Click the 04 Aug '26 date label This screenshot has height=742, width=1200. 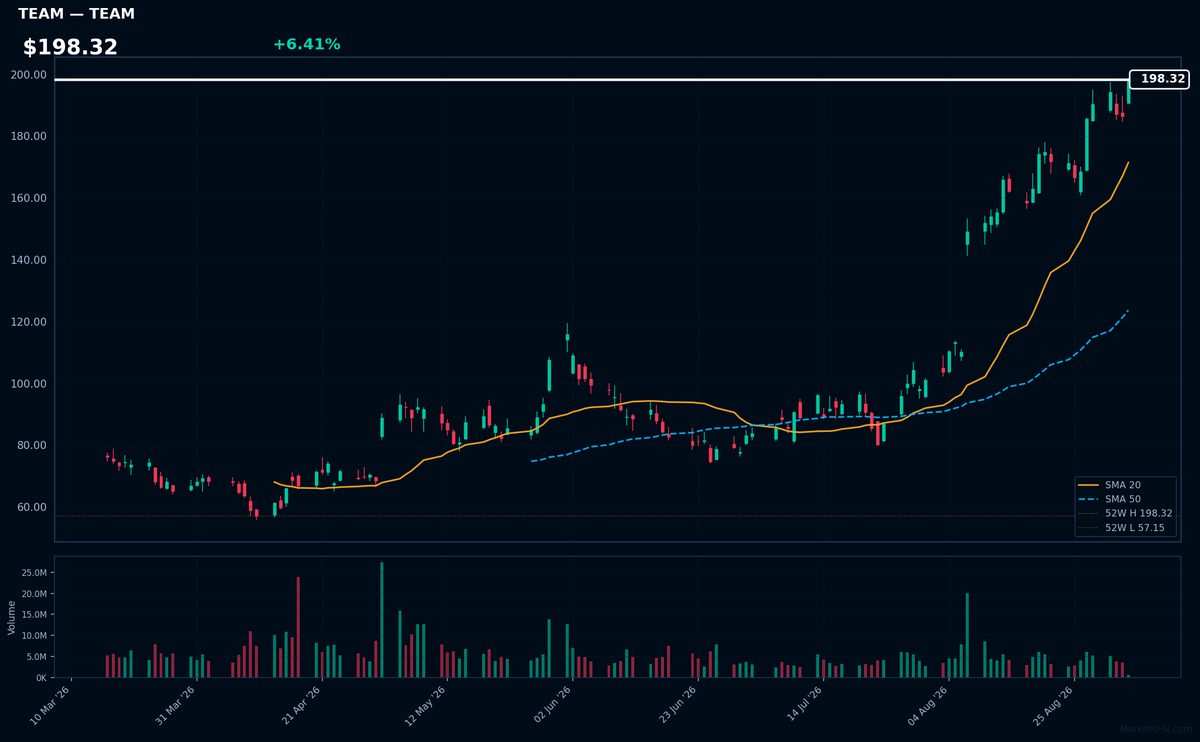(x=927, y=706)
